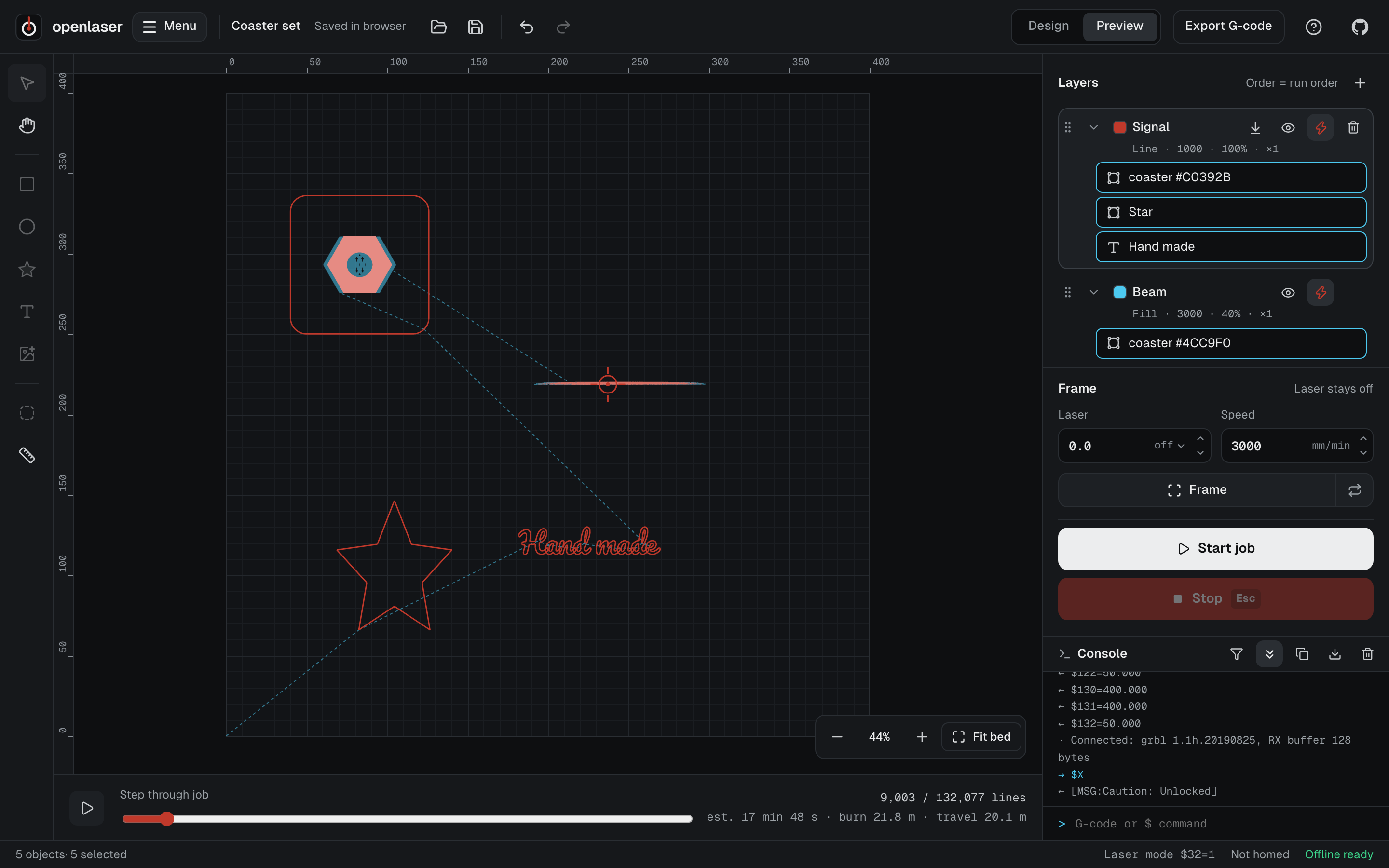Open the GitHub repository link icon
This screenshot has width=1389, height=868.
pyautogui.click(x=1359, y=27)
